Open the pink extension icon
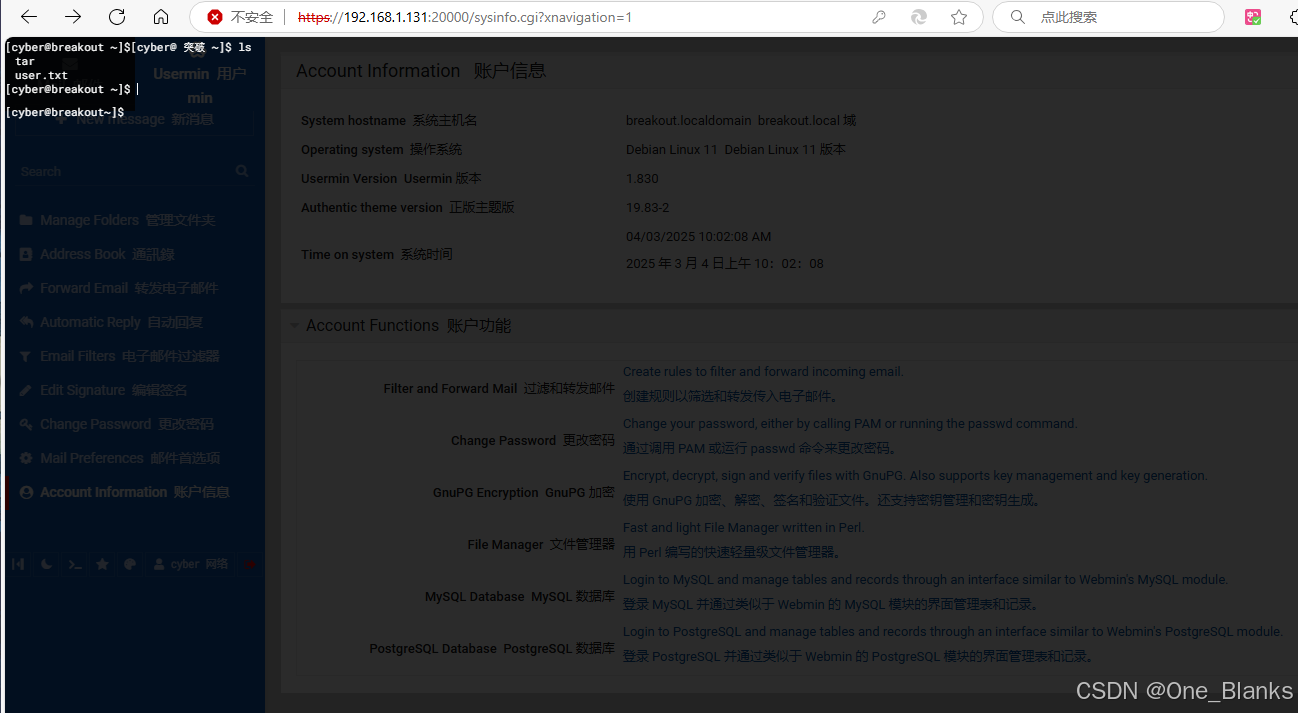1298x713 pixels. coord(1253,17)
